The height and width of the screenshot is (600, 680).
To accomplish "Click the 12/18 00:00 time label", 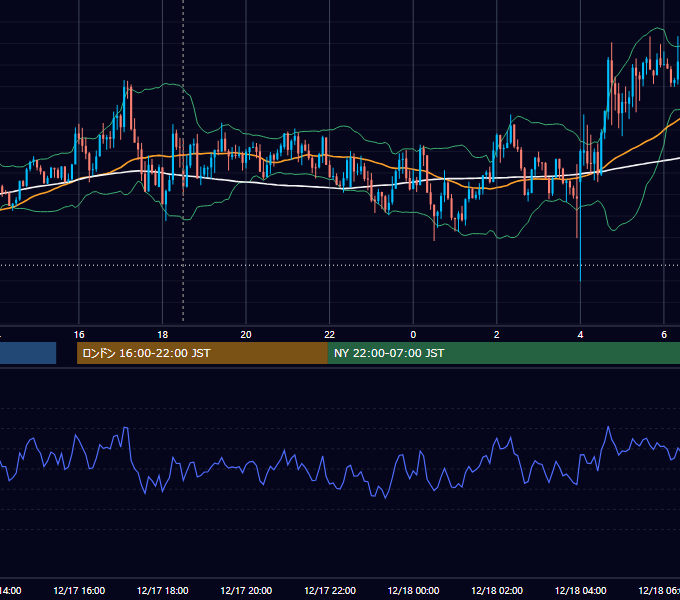I will coord(413,590).
